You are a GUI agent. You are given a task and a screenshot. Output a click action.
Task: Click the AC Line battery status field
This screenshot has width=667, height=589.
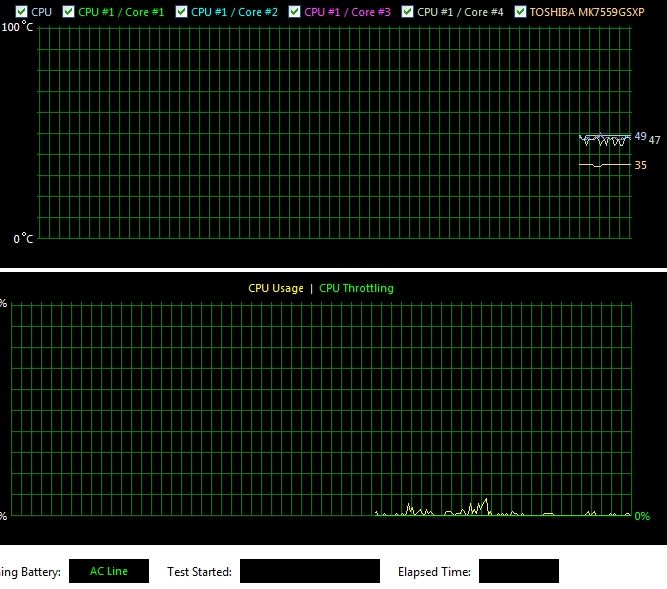pos(109,571)
